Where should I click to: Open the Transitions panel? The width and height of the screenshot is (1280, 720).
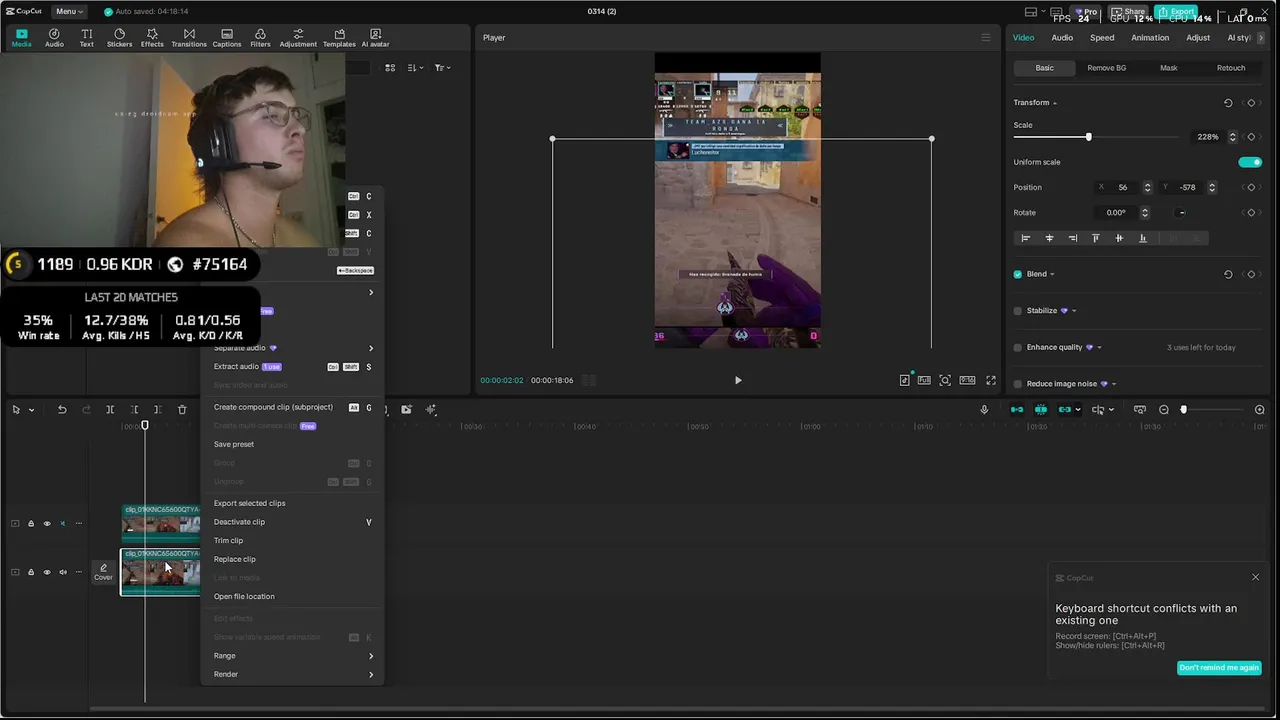[189, 38]
